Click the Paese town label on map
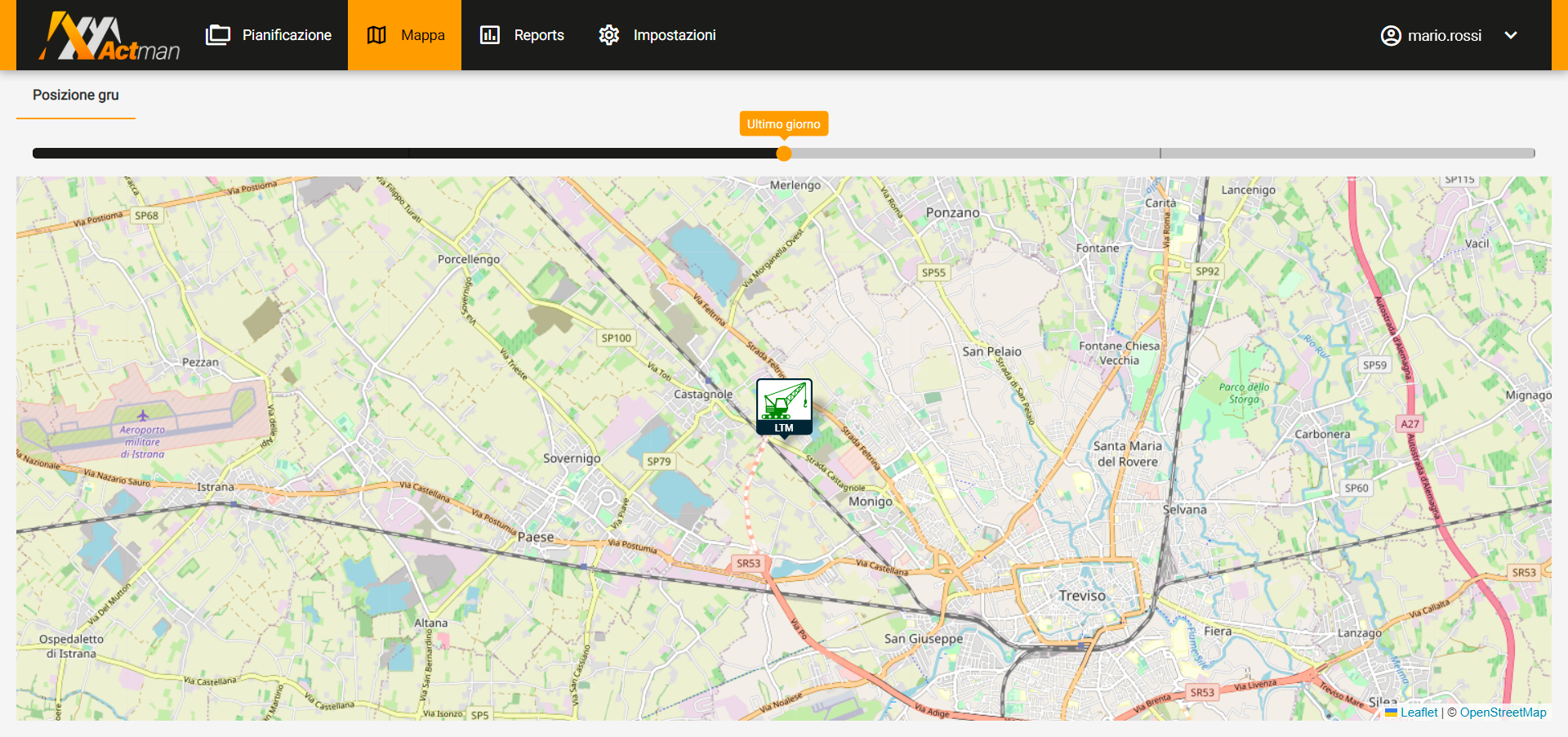Viewport: 1568px width, 737px height. coord(536,537)
